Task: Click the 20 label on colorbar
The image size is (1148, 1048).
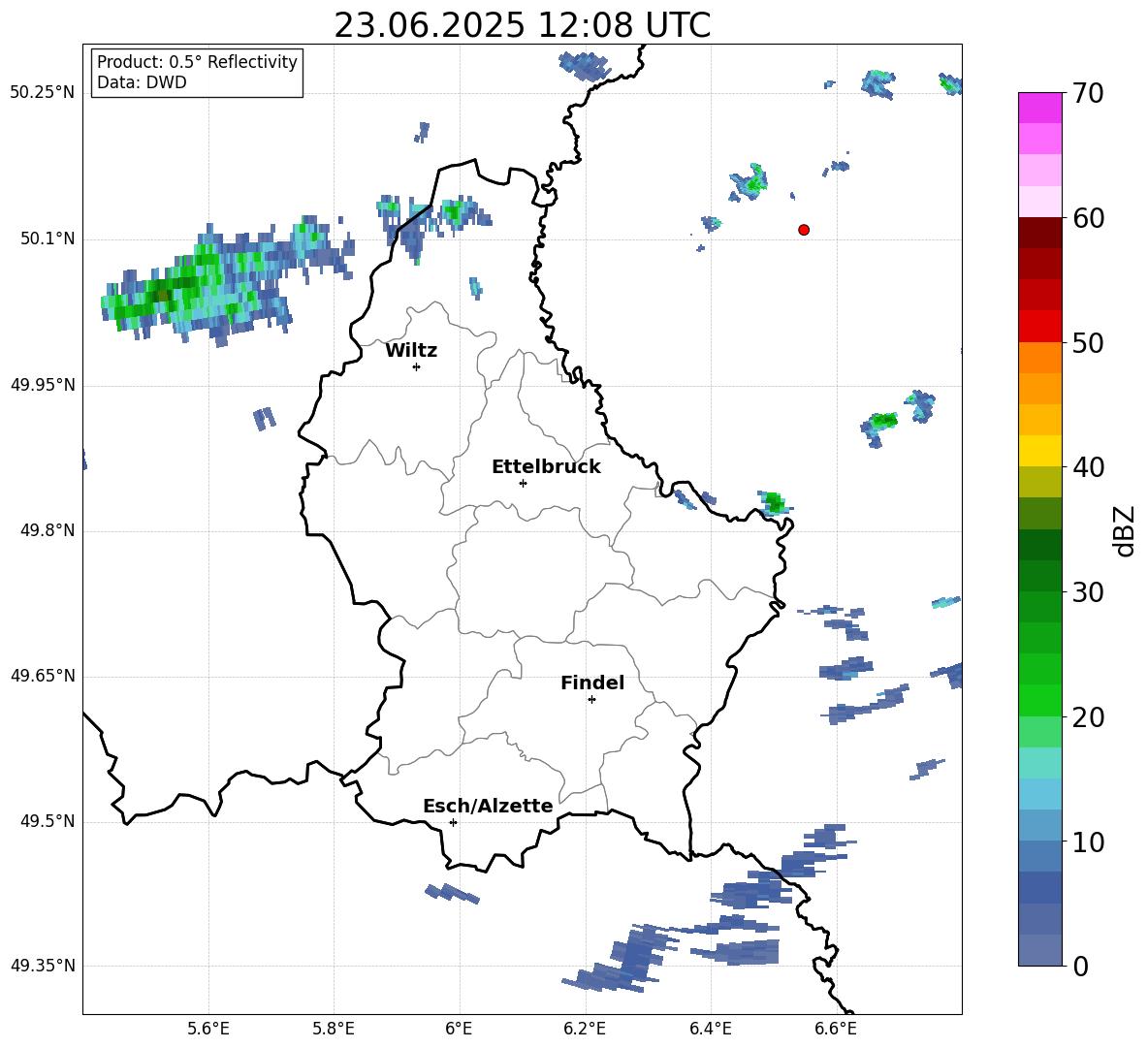Action: (1088, 717)
